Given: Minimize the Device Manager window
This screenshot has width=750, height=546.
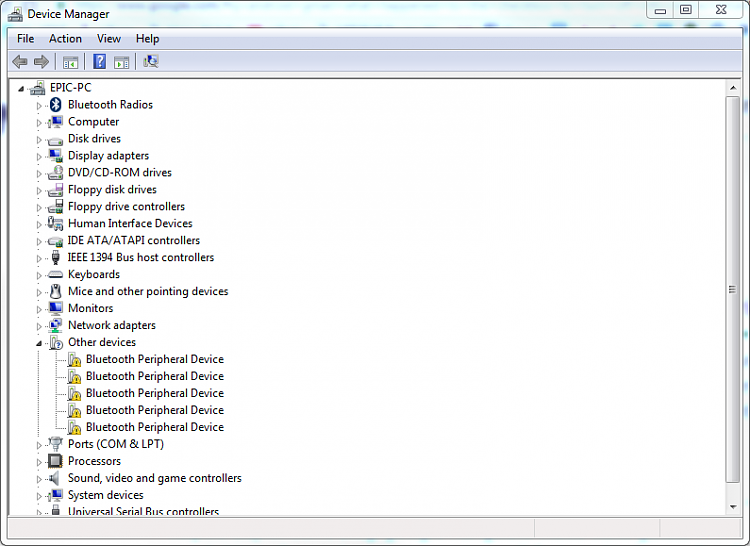Looking at the screenshot, I should pyautogui.click(x=660, y=10).
